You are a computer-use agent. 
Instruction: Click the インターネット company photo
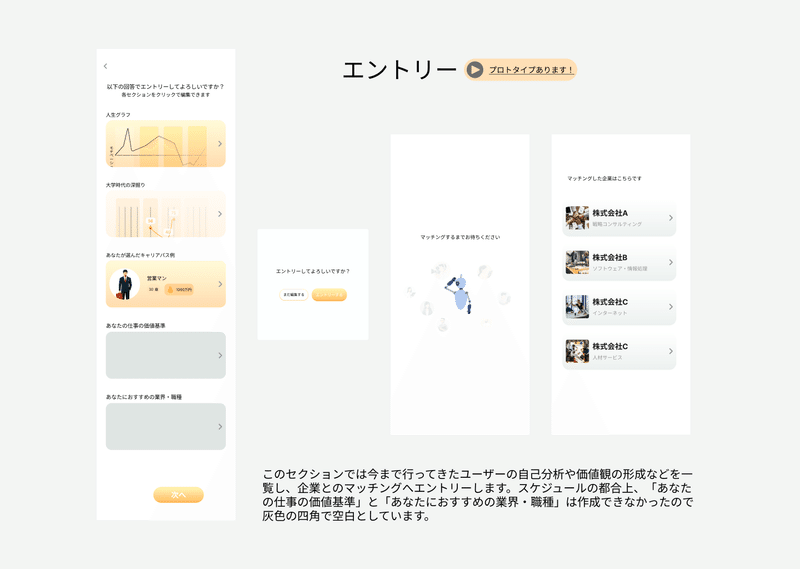pyautogui.click(x=577, y=307)
